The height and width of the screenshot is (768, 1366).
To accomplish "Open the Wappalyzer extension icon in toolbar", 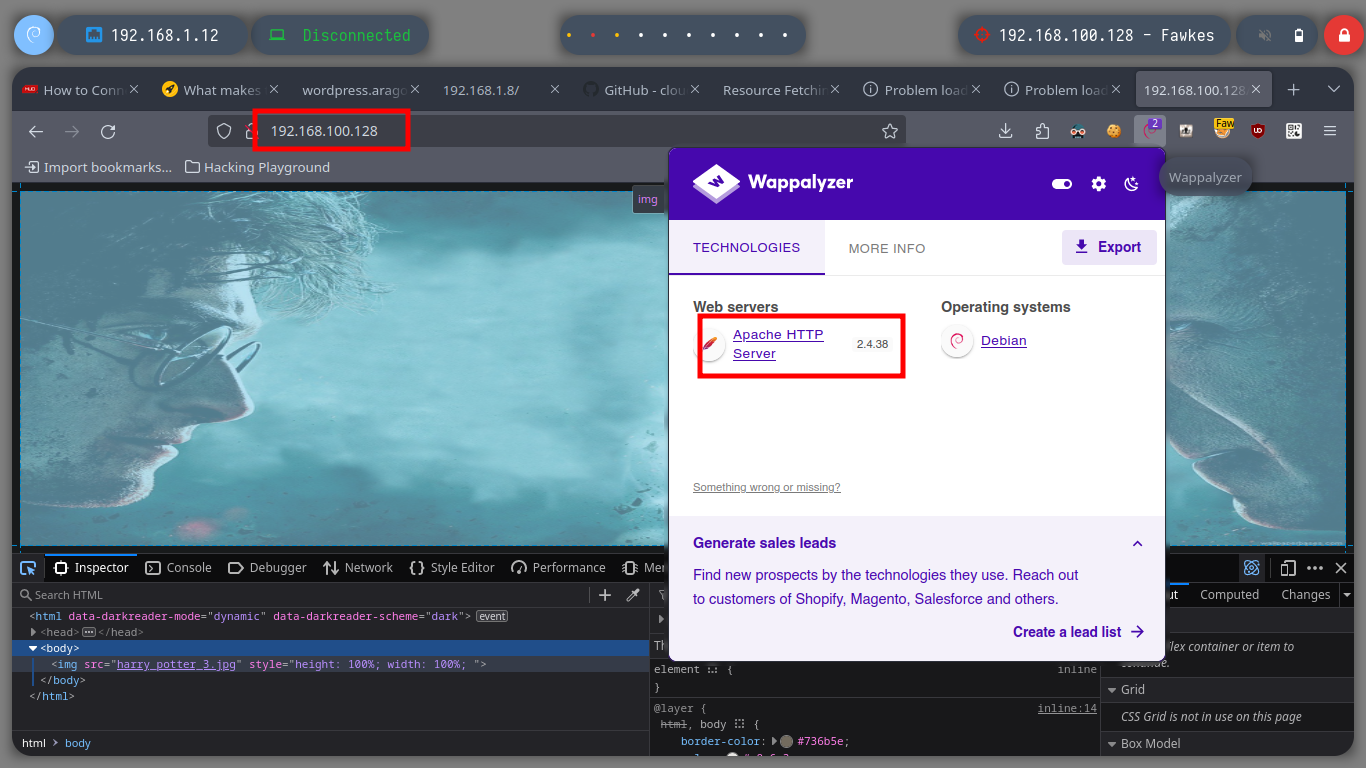I will (1150, 130).
